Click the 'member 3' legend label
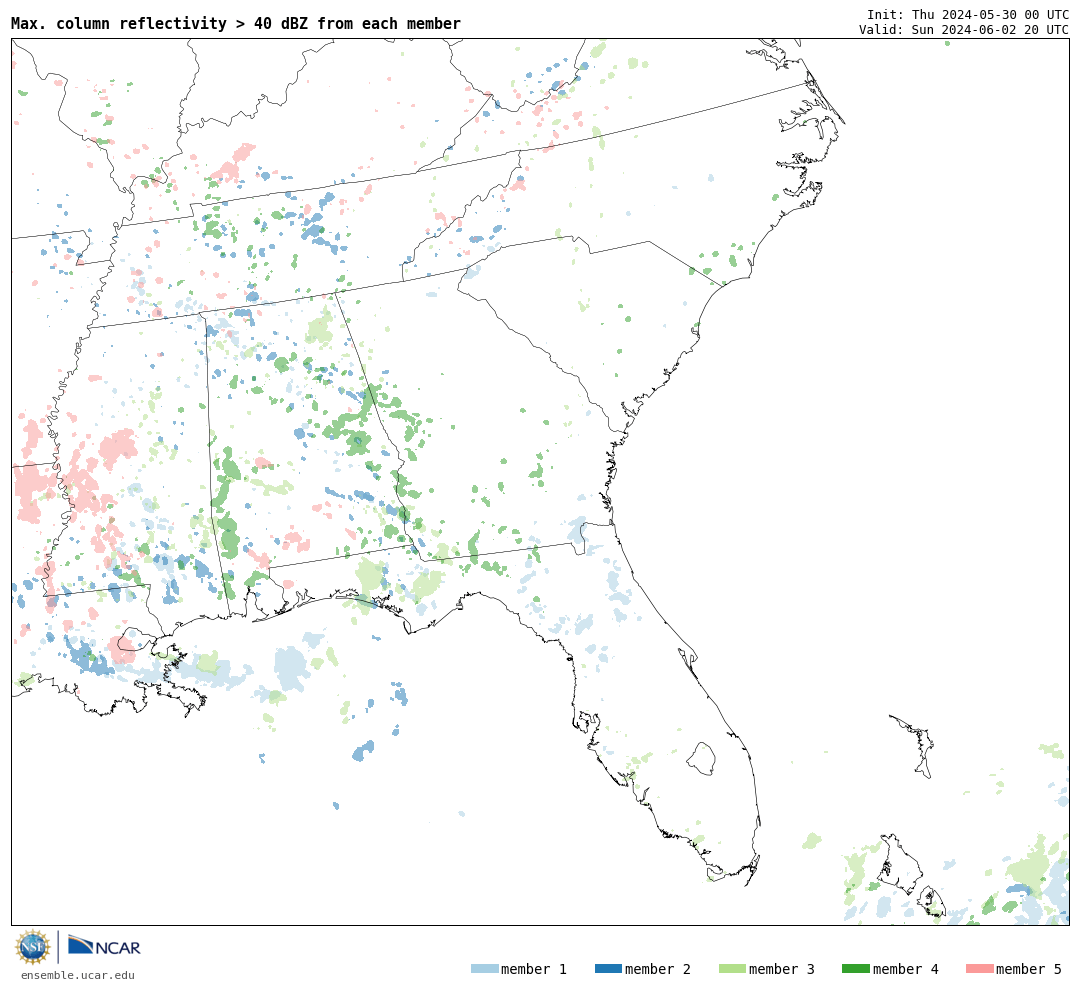Screen dimensions: 1080x988 point(782,969)
